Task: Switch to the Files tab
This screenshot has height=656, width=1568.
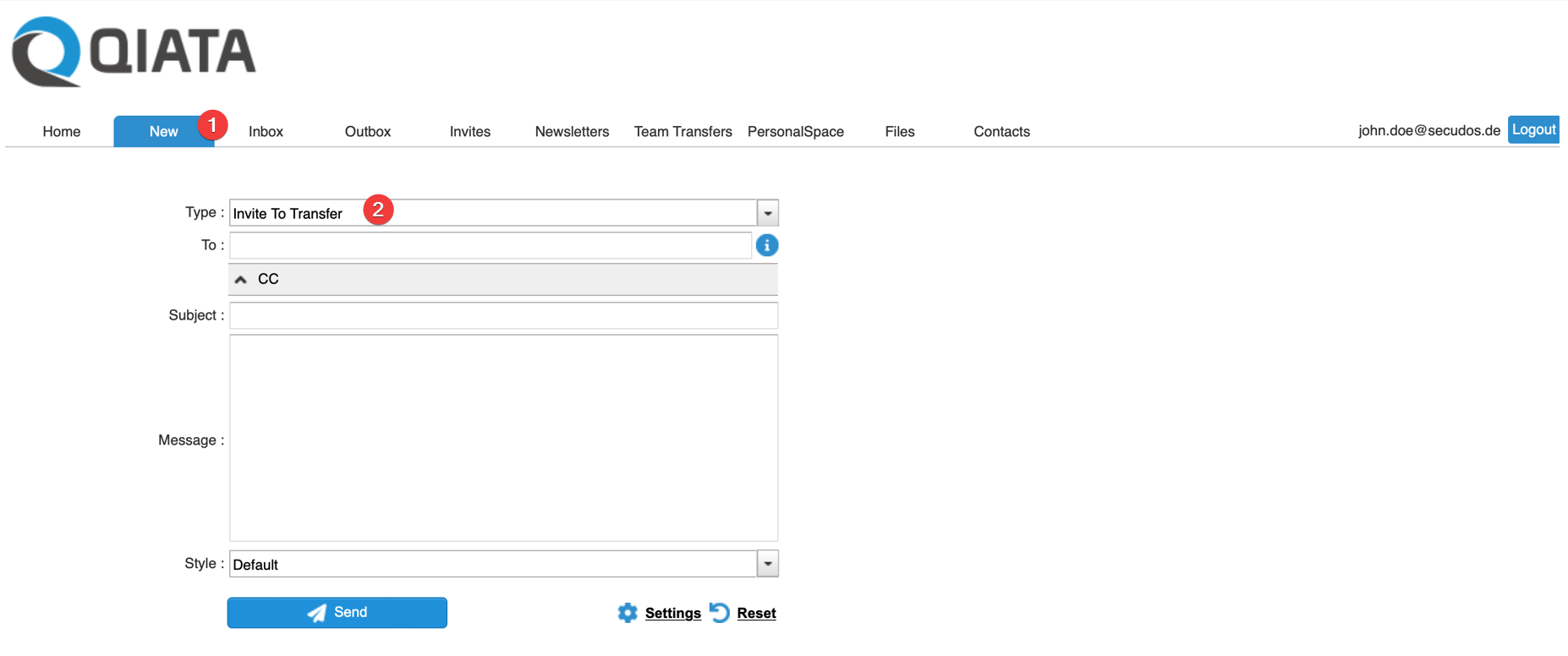Action: (900, 132)
